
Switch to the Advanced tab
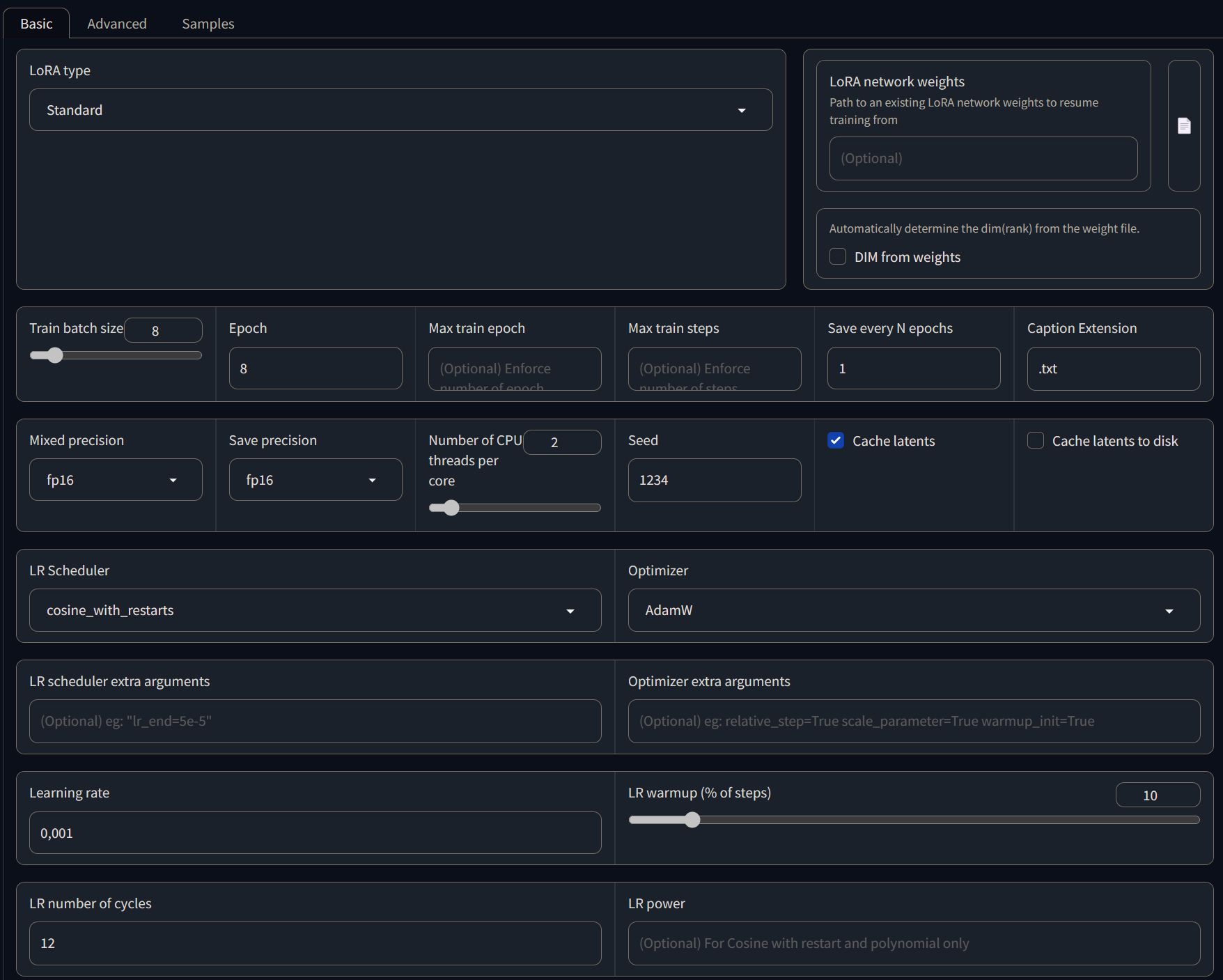[117, 24]
